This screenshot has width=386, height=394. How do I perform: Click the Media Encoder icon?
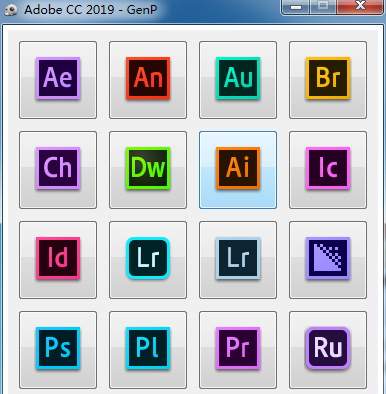point(328,260)
